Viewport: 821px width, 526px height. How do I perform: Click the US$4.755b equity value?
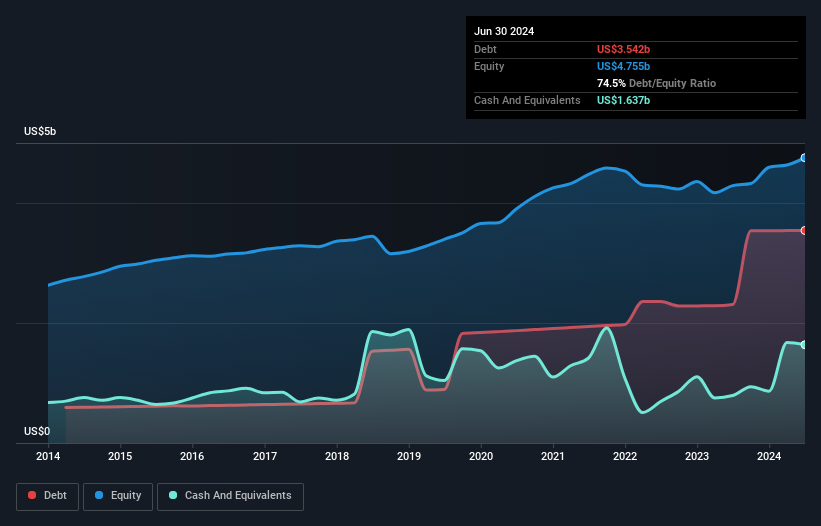point(623,66)
